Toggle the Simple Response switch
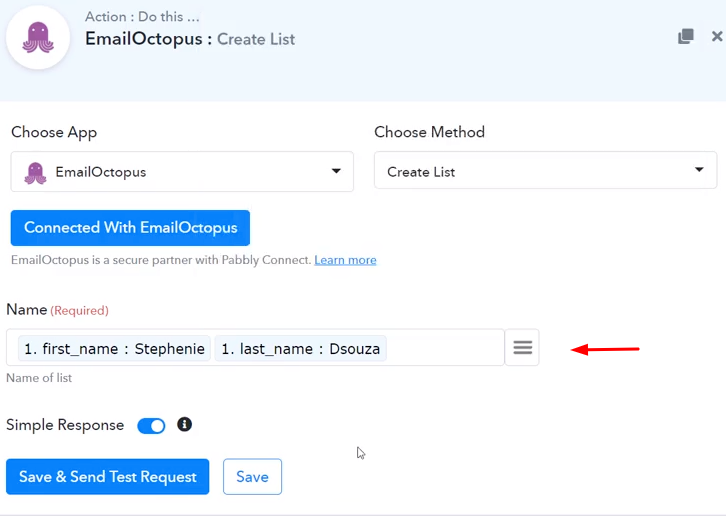726x516 pixels. pos(151,426)
